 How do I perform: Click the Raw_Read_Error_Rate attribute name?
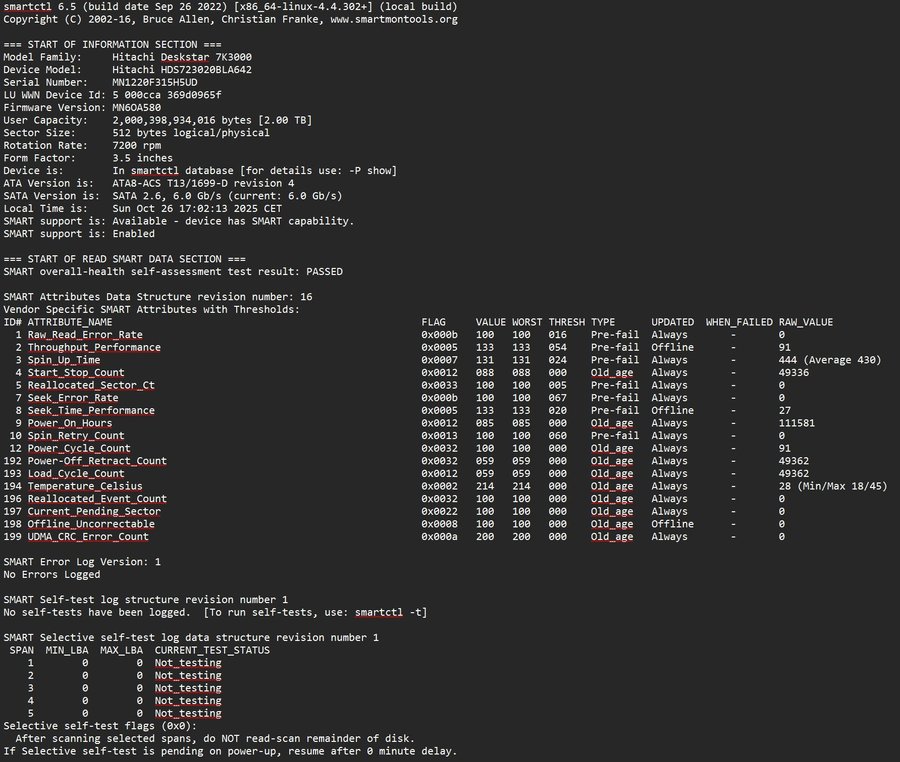(84, 335)
